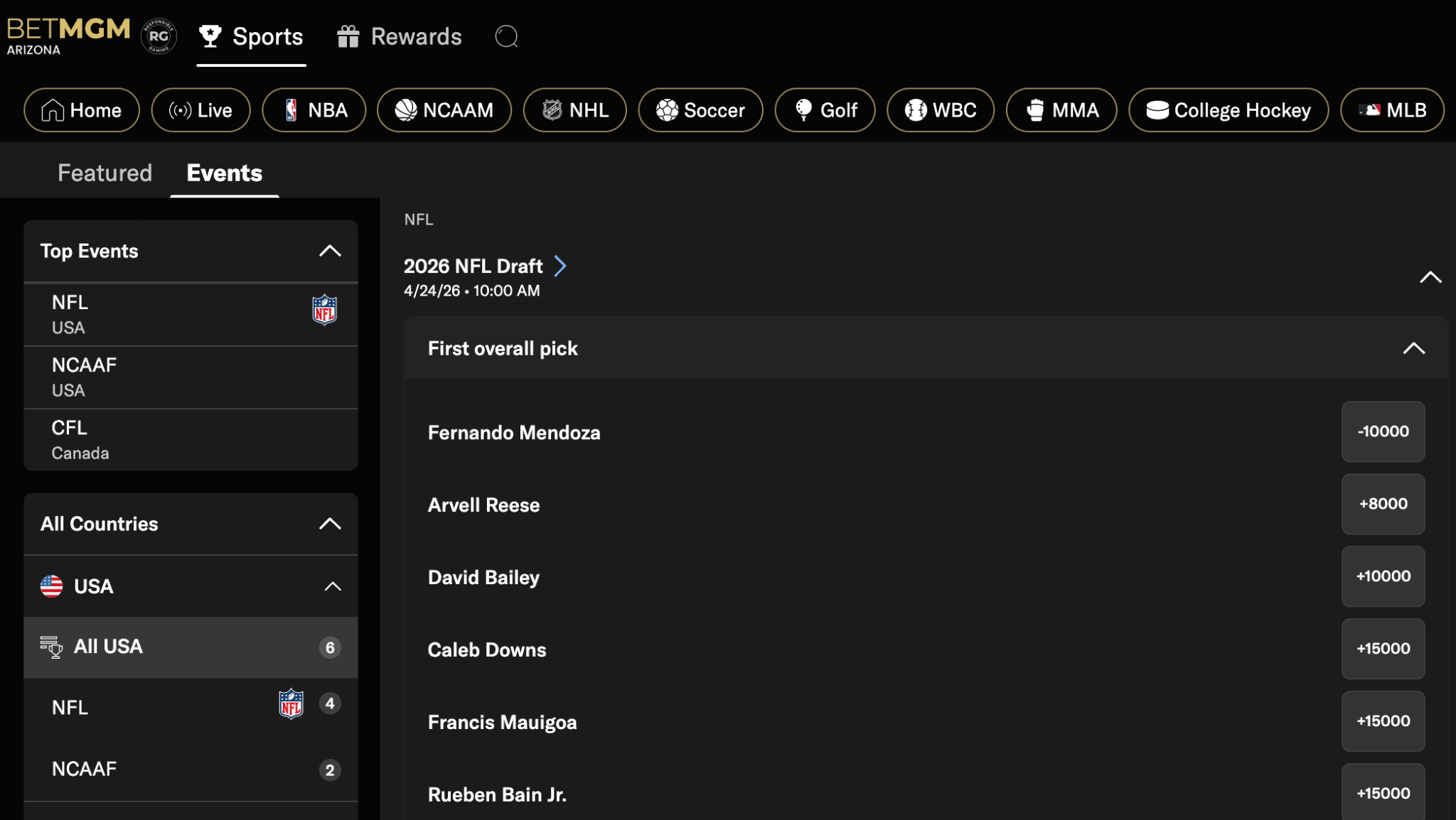Image resolution: width=1456 pixels, height=820 pixels.
Task: Collapse the All Countries section
Action: pos(330,524)
